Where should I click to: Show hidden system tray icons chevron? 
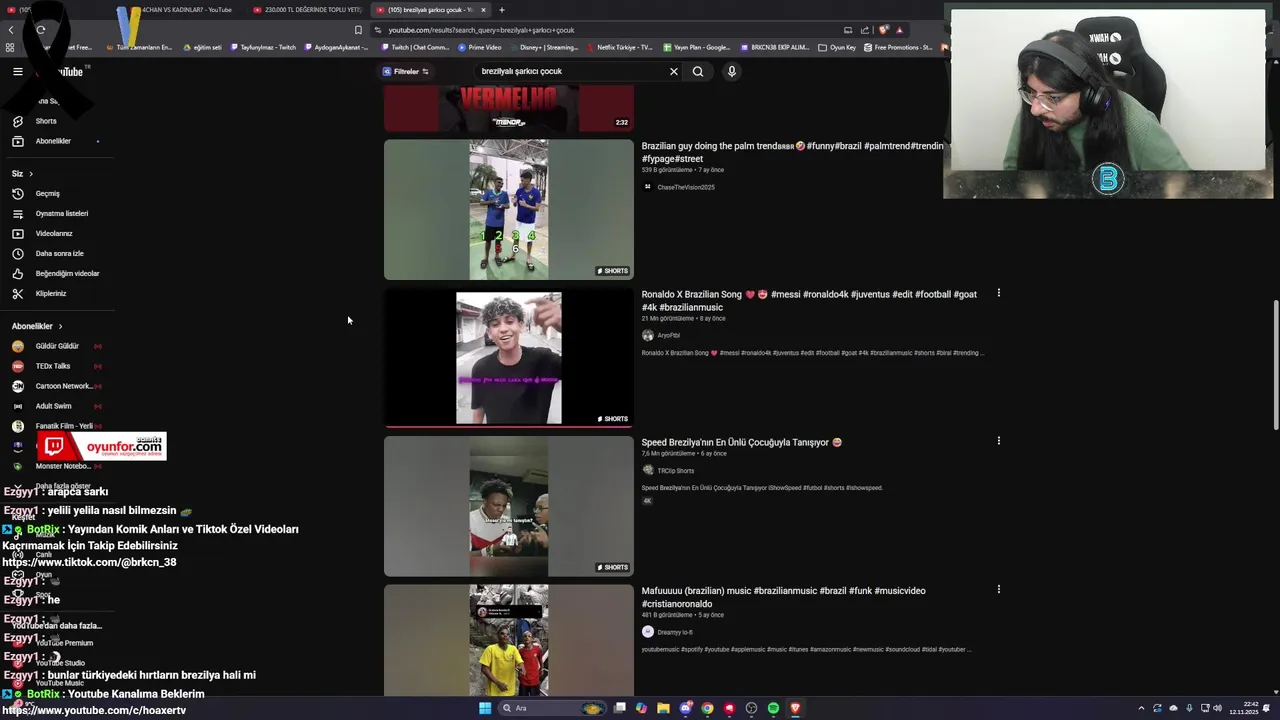[x=1141, y=708]
